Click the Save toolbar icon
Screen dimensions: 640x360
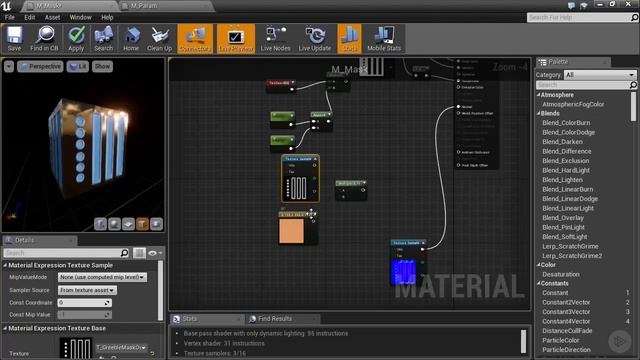pos(14,39)
